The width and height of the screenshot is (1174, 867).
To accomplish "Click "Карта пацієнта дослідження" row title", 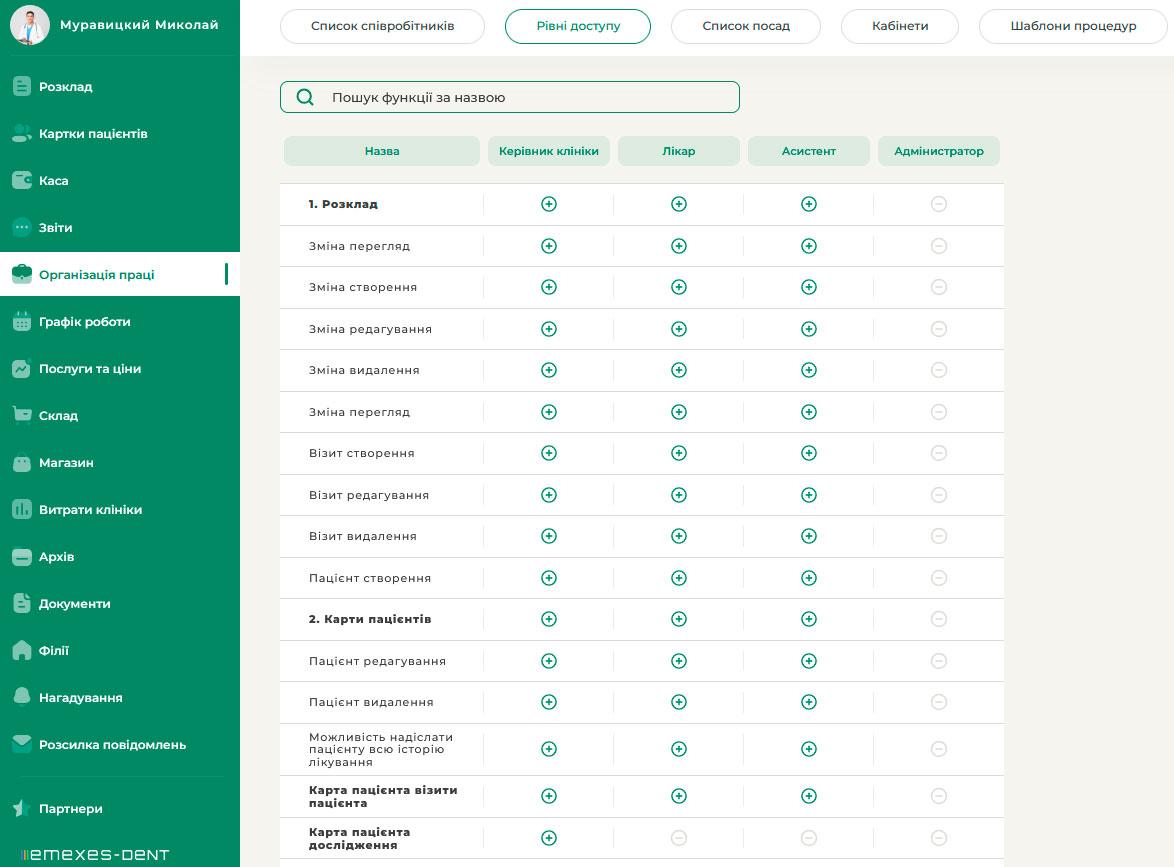I will tap(359, 838).
